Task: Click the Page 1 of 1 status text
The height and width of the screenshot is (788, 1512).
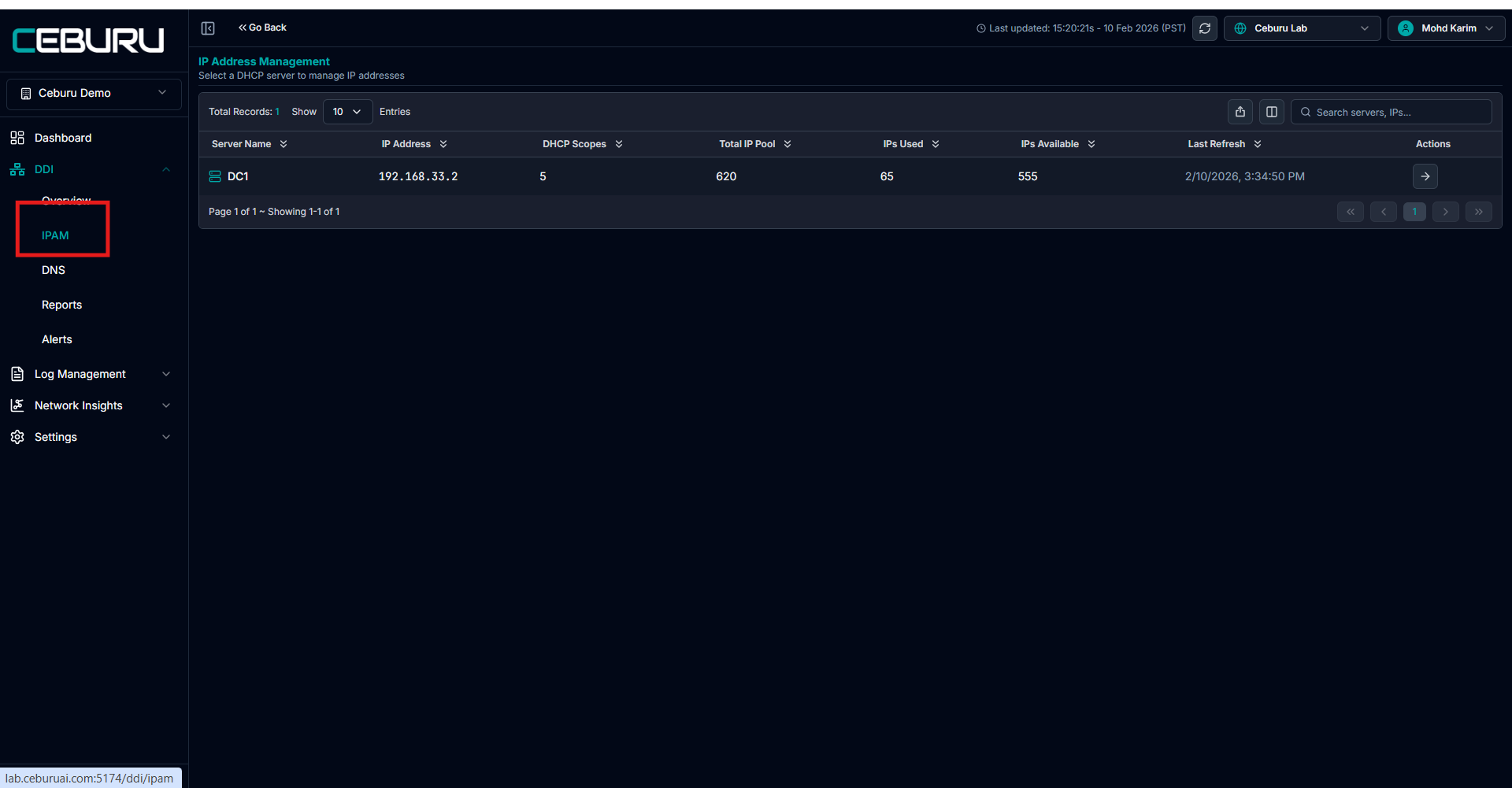Action: (x=274, y=212)
